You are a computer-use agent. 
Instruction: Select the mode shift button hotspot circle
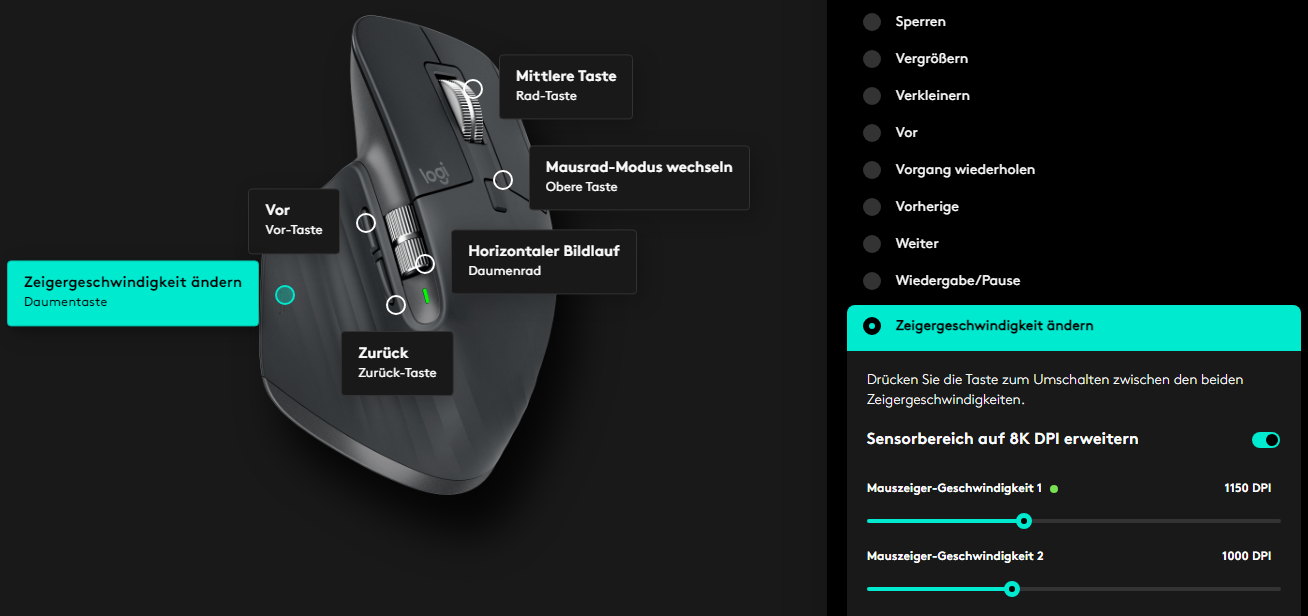click(x=503, y=180)
